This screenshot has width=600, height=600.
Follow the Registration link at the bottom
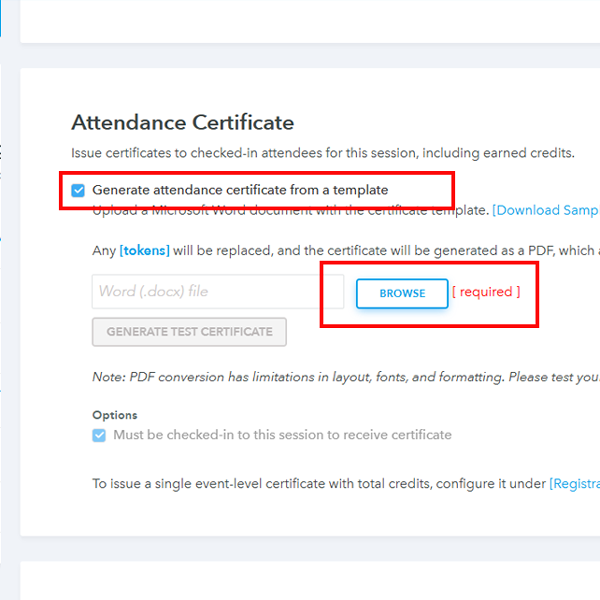pos(574,483)
